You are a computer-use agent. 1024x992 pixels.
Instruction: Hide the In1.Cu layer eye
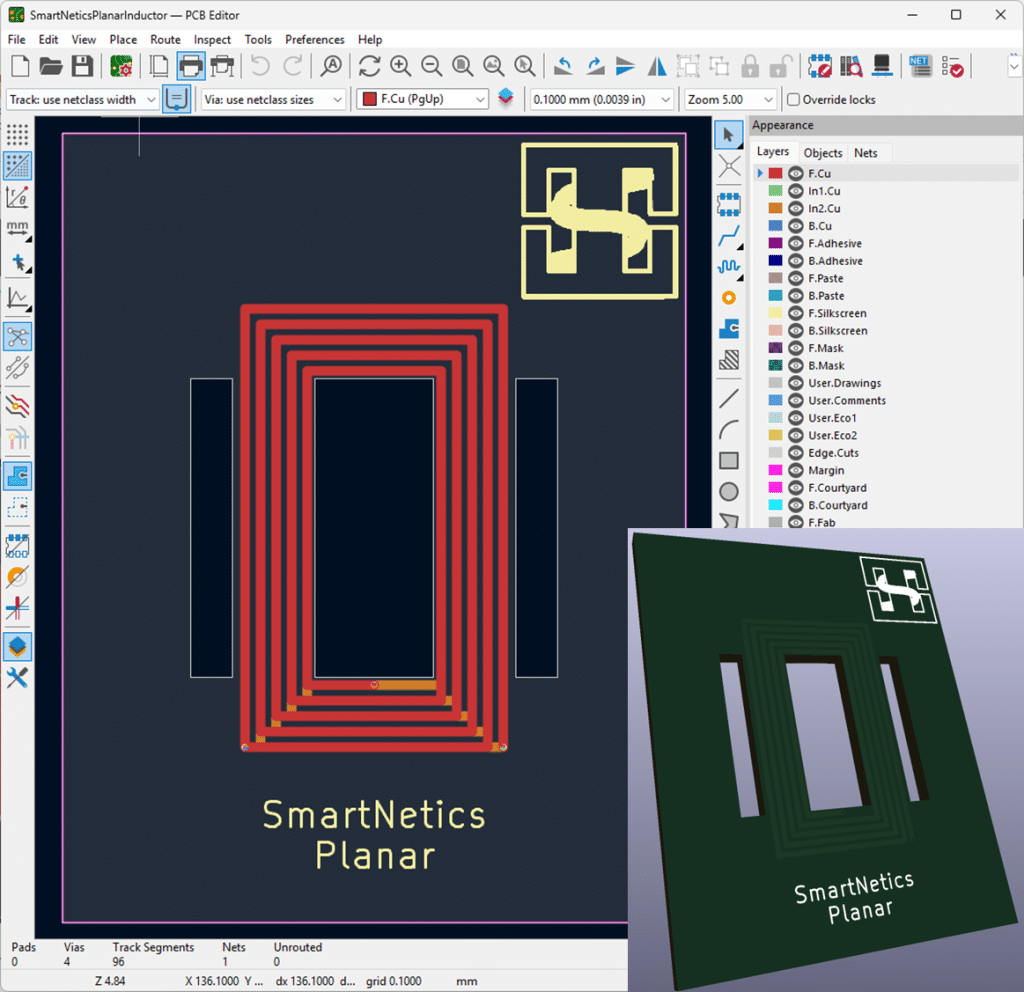(x=795, y=191)
